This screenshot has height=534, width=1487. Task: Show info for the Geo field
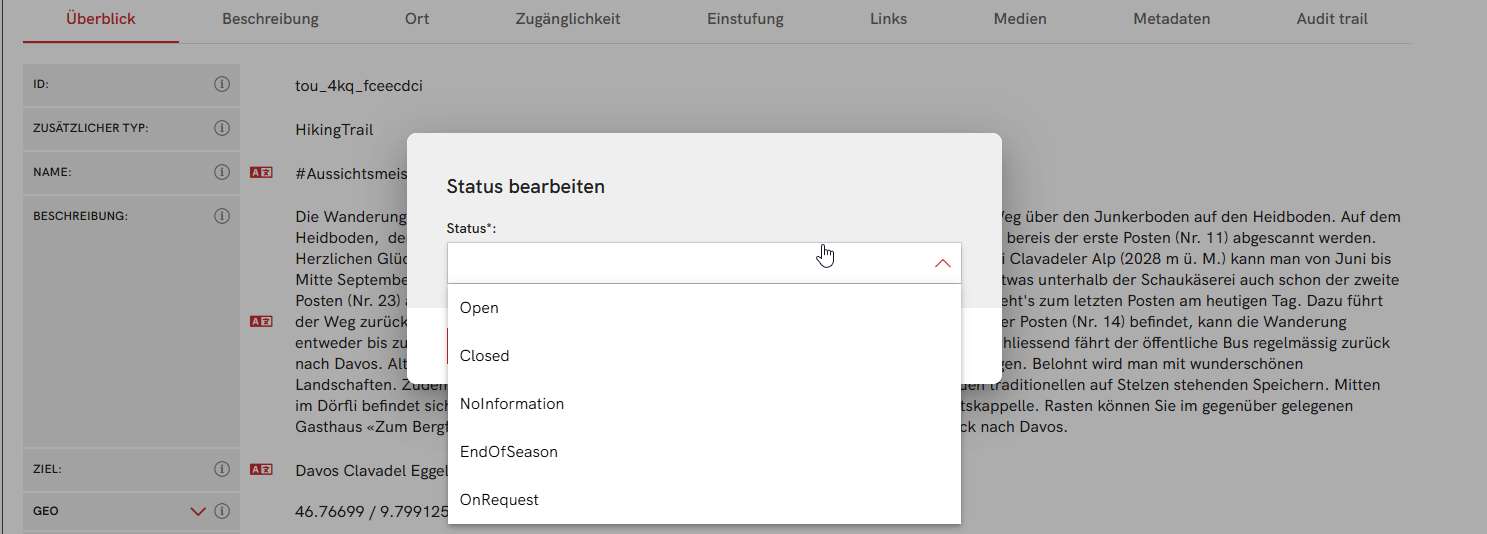[x=222, y=511]
